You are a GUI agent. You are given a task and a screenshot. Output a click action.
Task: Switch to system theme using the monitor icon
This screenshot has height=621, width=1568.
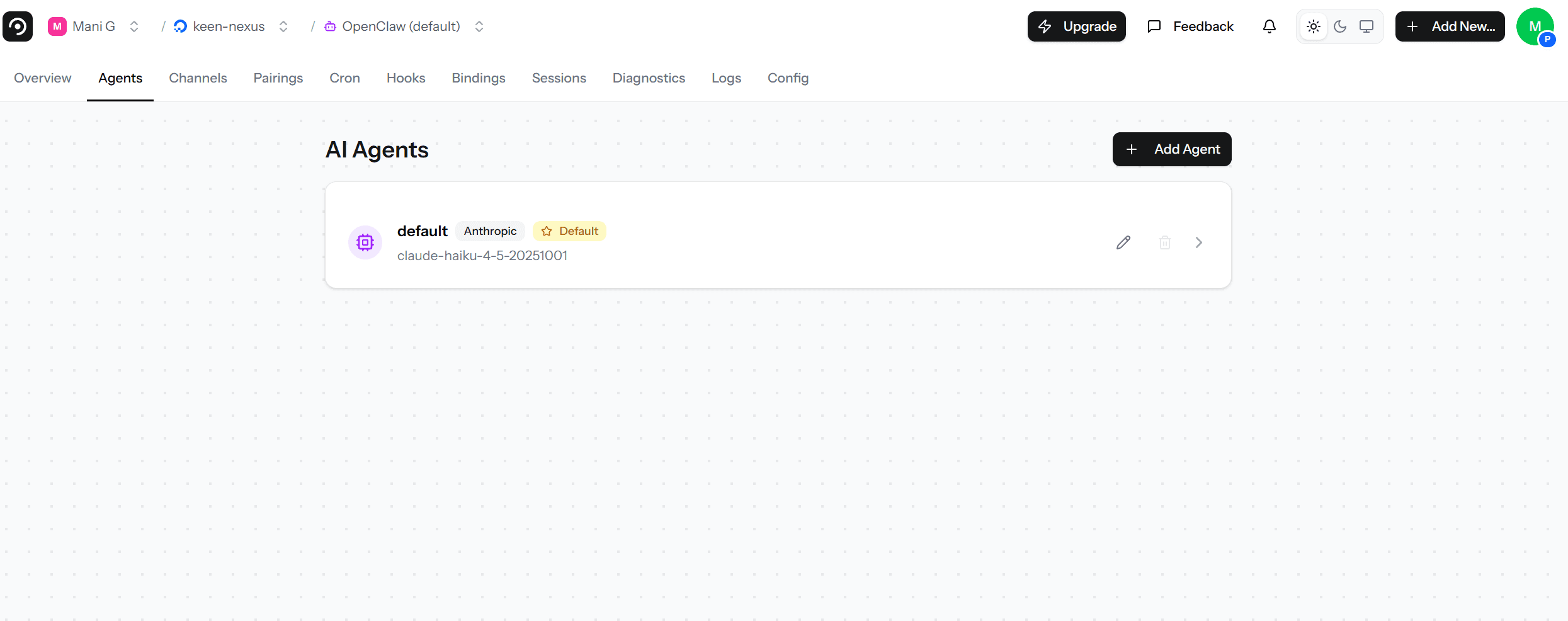point(1366,26)
